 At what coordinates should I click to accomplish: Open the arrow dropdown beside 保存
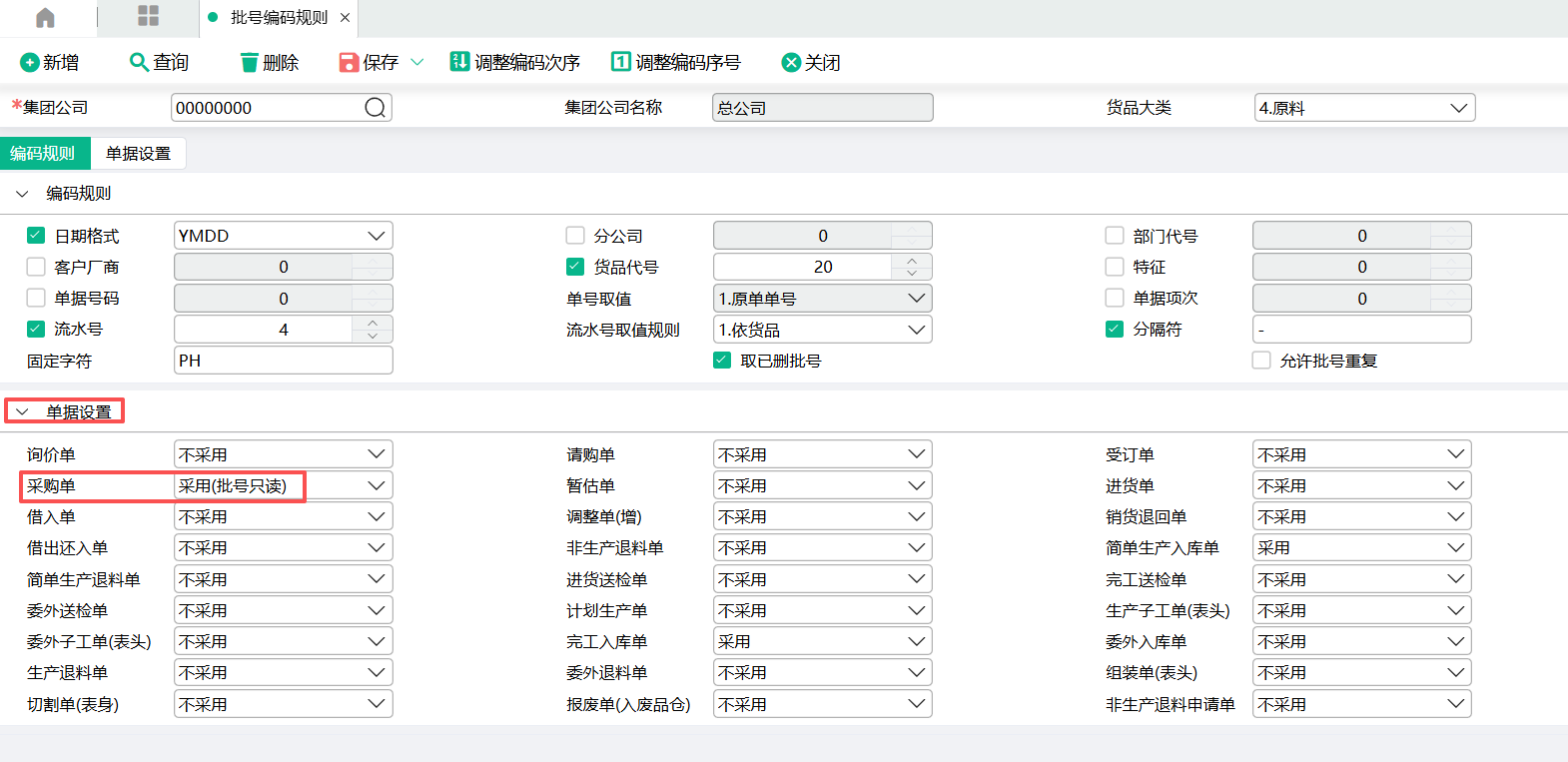point(417,63)
